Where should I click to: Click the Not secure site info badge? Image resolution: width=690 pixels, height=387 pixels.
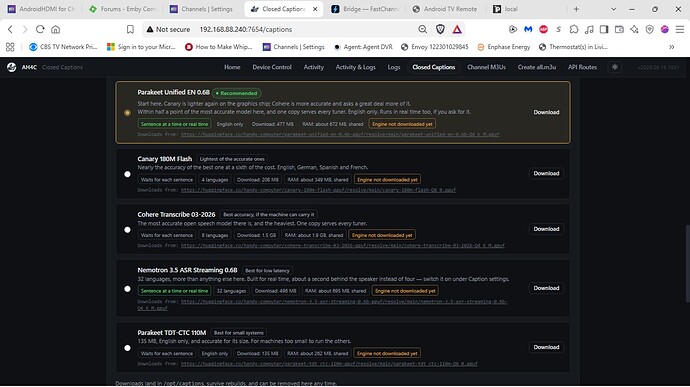tap(169, 29)
